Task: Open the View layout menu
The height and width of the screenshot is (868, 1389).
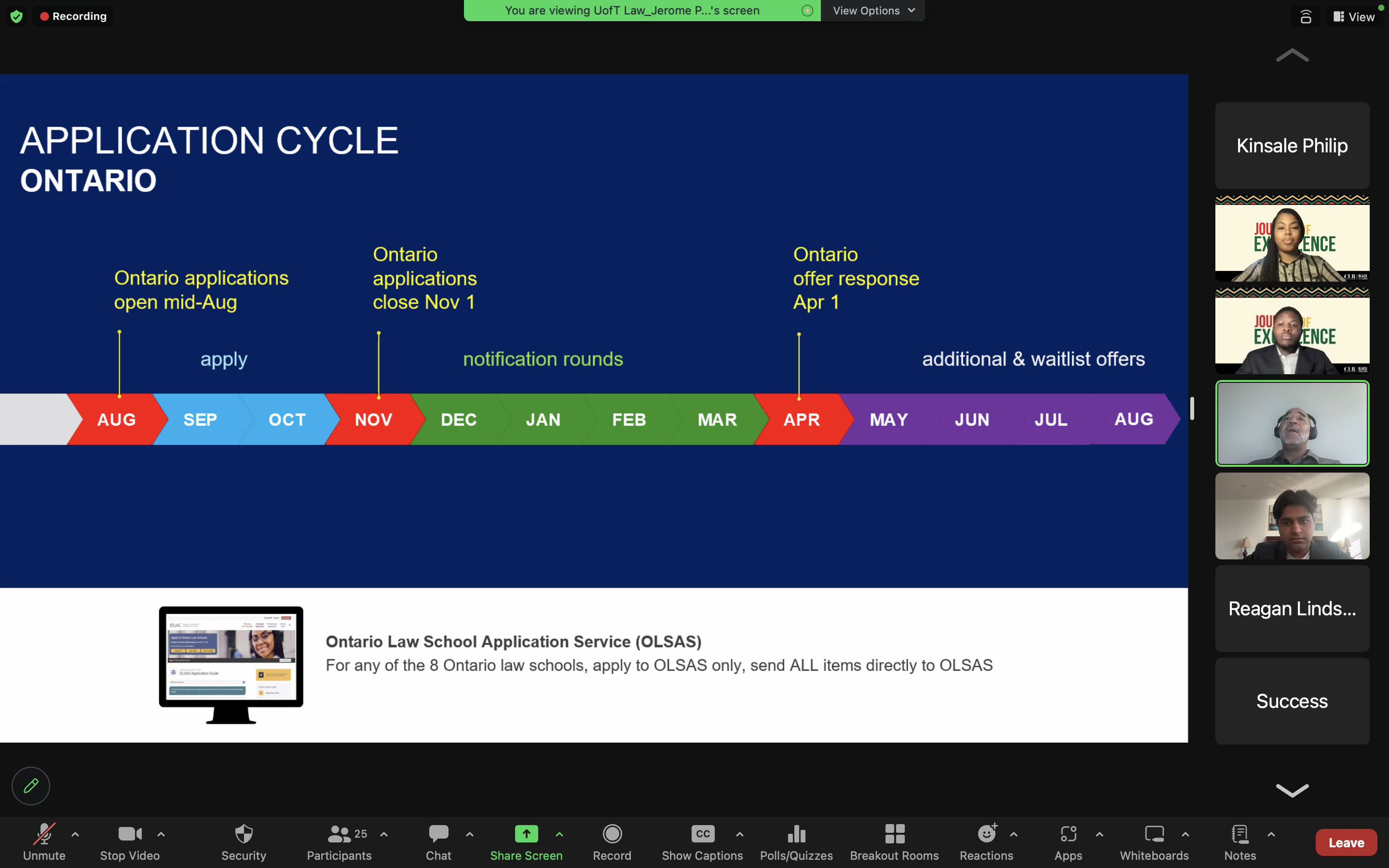Action: click(x=1354, y=17)
